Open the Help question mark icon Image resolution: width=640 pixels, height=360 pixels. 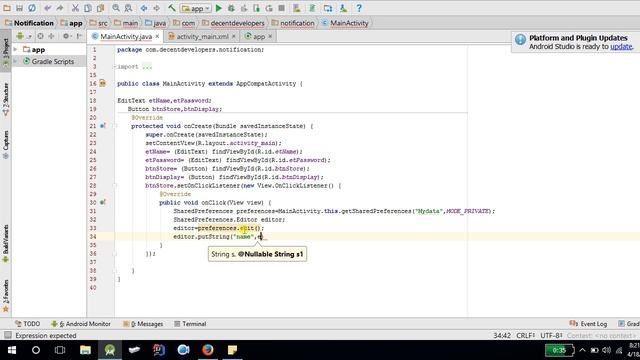[359, 8]
